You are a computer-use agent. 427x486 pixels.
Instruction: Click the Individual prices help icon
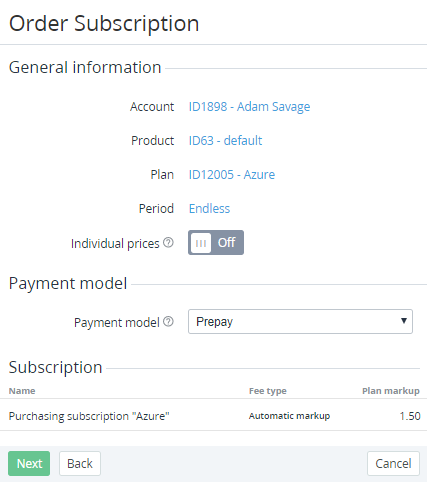(168, 243)
